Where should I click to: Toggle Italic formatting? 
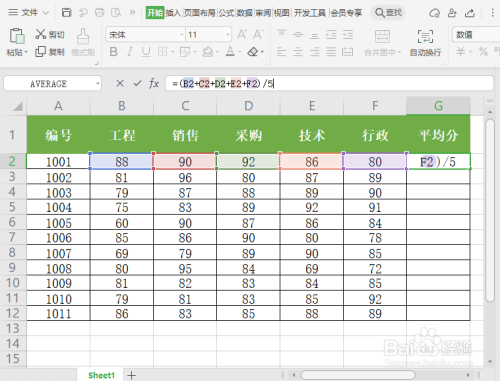[130, 52]
